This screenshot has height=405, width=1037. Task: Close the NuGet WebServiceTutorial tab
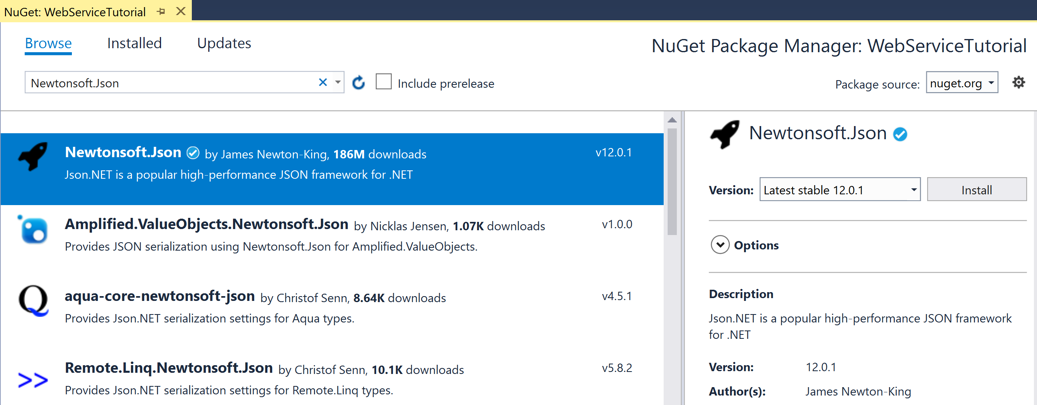point(181,11)
